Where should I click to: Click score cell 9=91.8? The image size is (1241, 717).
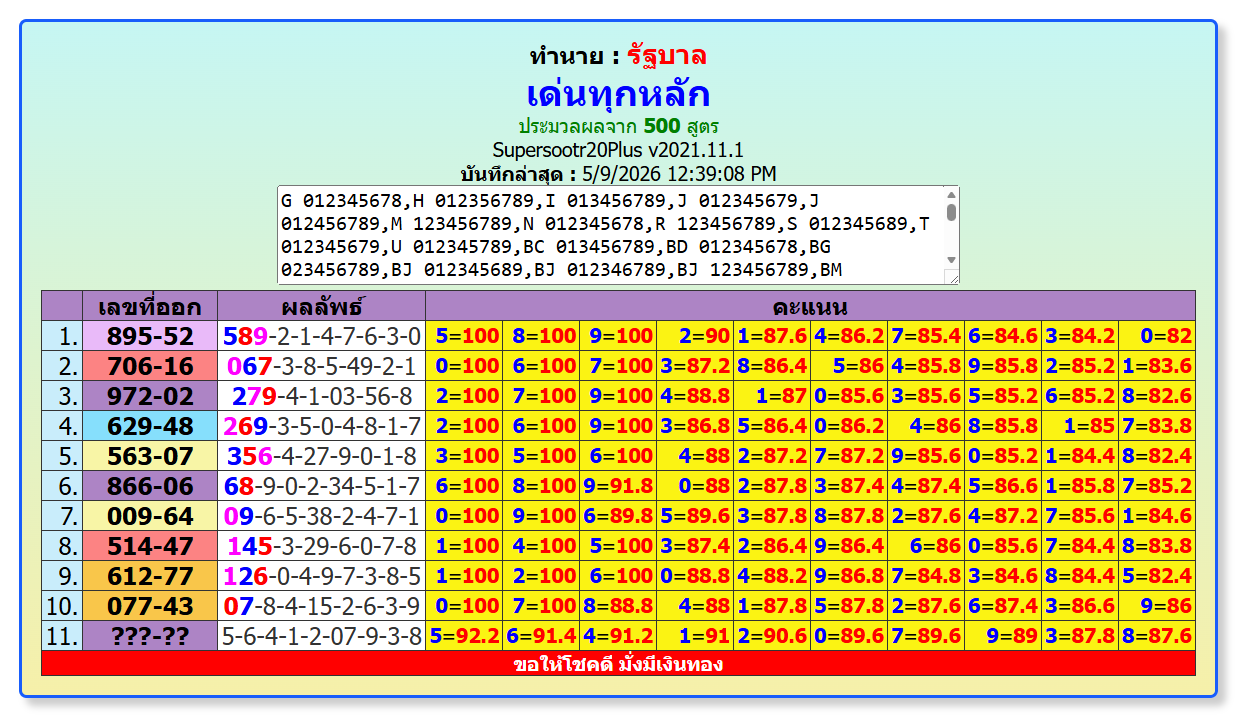(x=618, y=486)
